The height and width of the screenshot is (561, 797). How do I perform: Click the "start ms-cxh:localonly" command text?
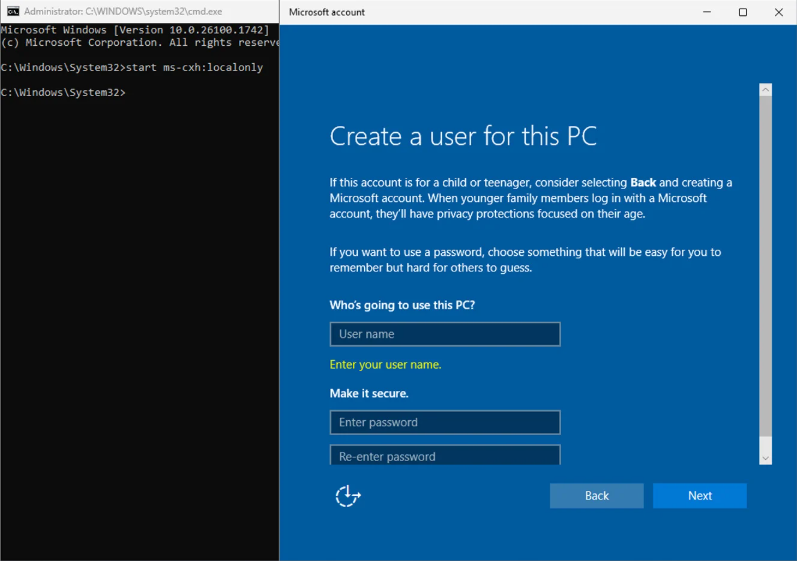pos(195,67)
